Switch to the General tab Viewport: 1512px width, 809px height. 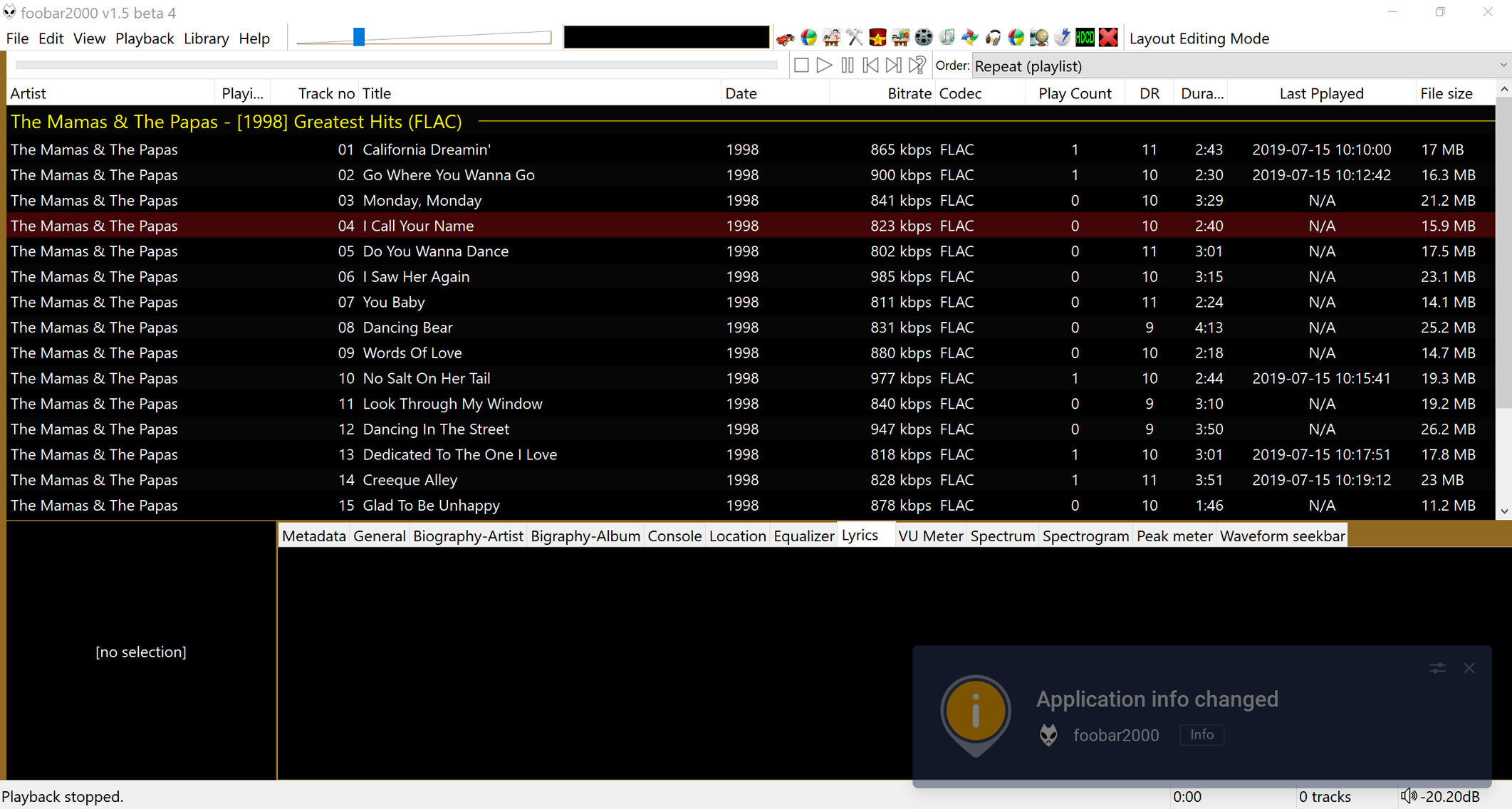380,536
